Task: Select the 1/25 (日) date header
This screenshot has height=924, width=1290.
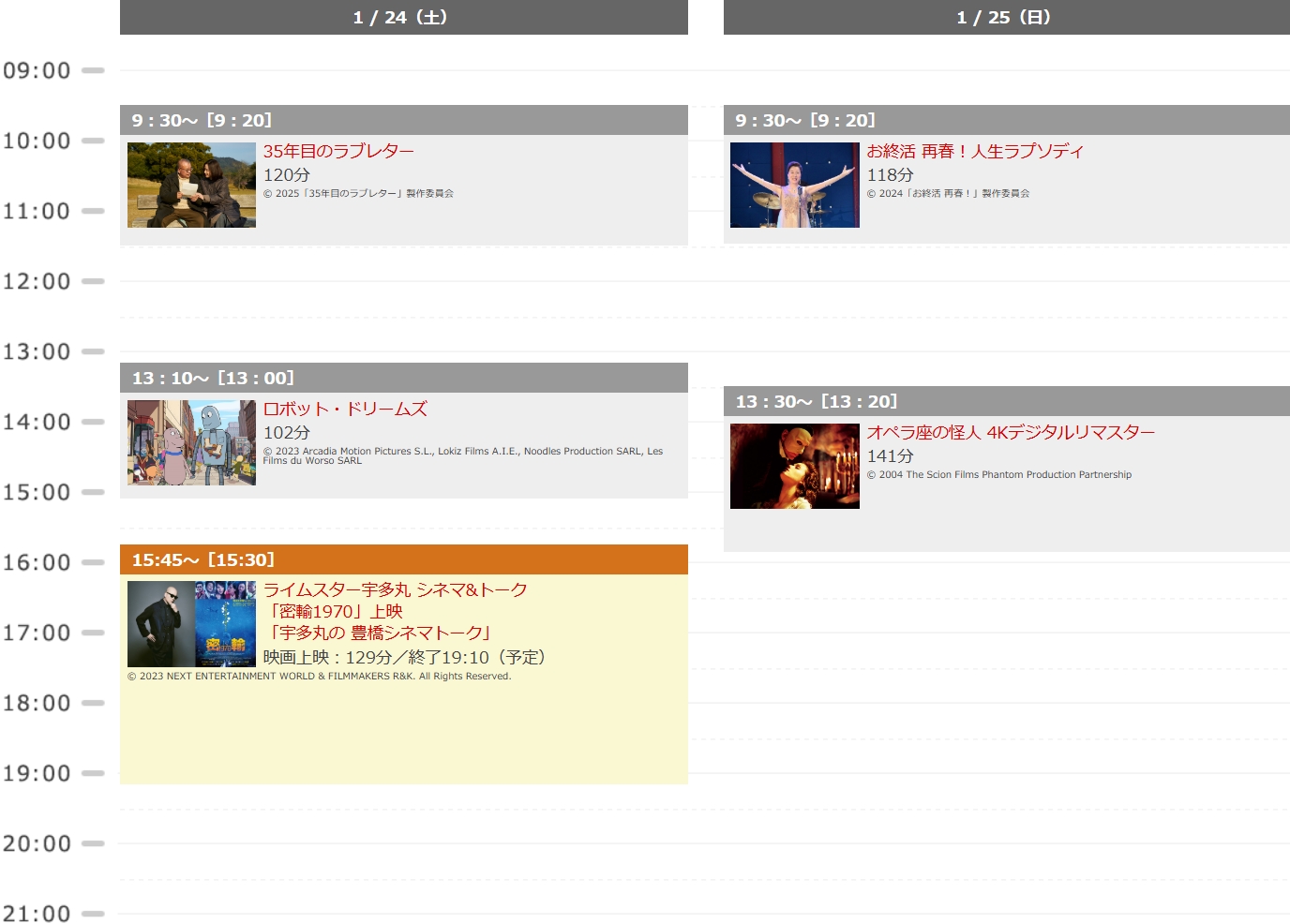Action: pyautogui.click(x=1006, y=18)
